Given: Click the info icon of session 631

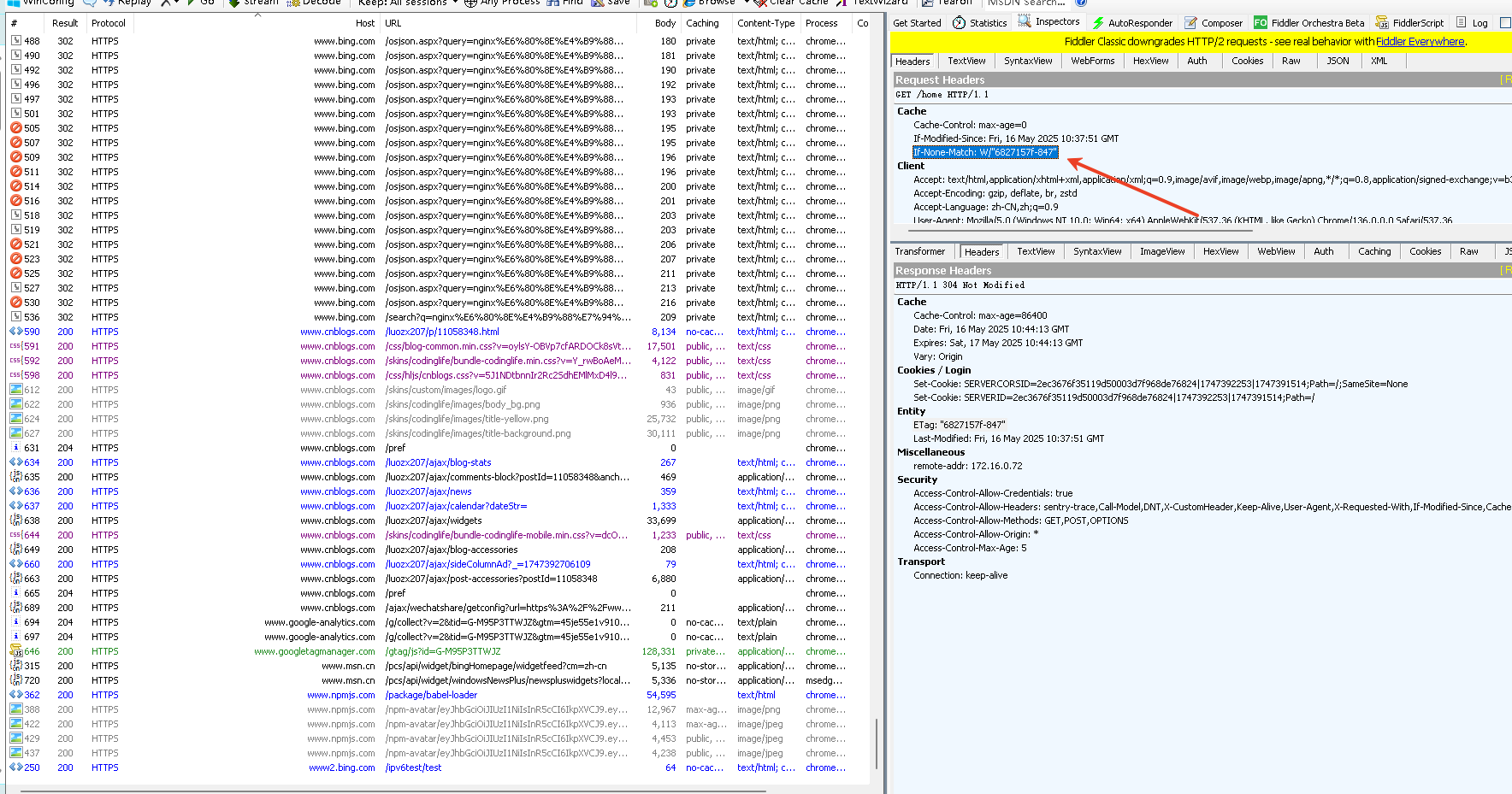Looking at the screenshot, I should click(15, 448).
